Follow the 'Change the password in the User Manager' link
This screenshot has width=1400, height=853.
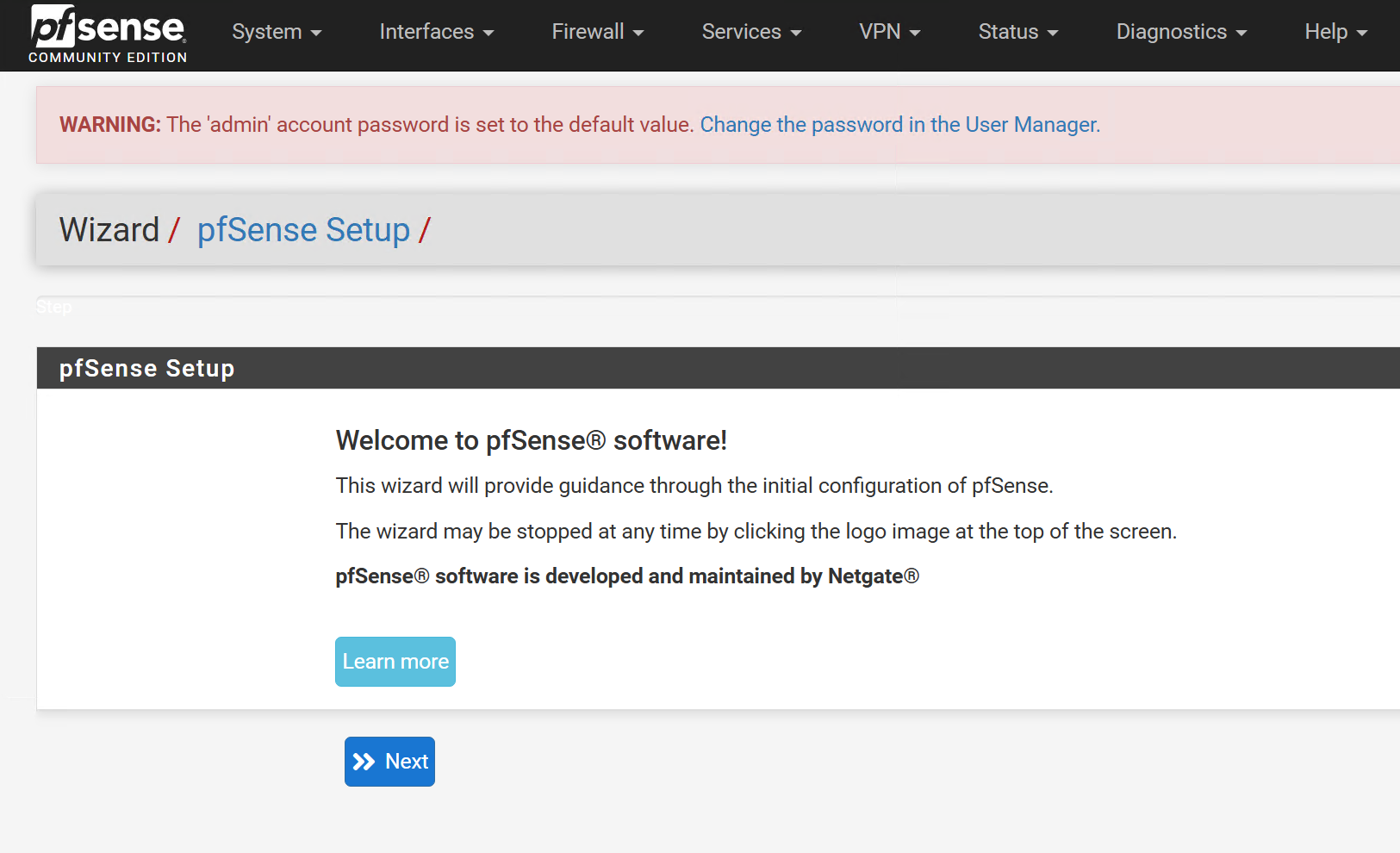coord(899,125)
